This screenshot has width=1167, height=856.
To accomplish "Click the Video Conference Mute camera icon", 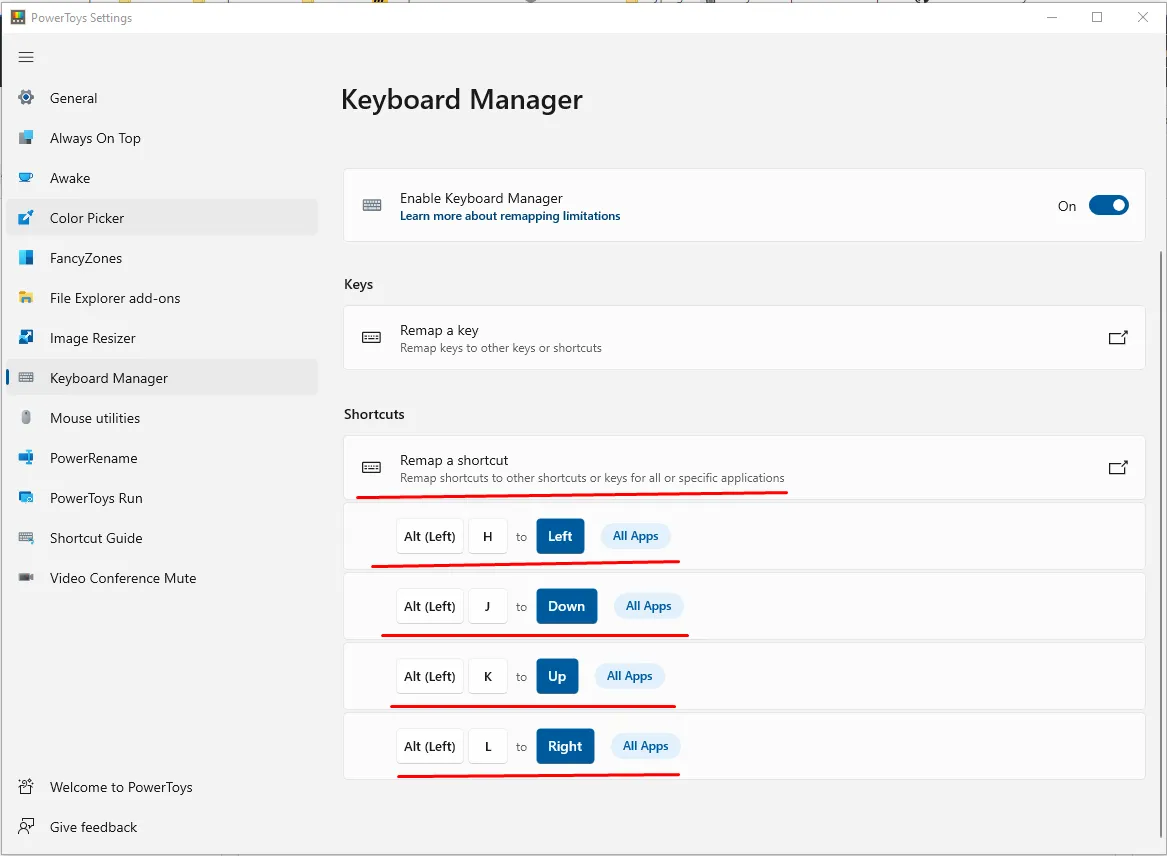I will click(x=27, y=578).
